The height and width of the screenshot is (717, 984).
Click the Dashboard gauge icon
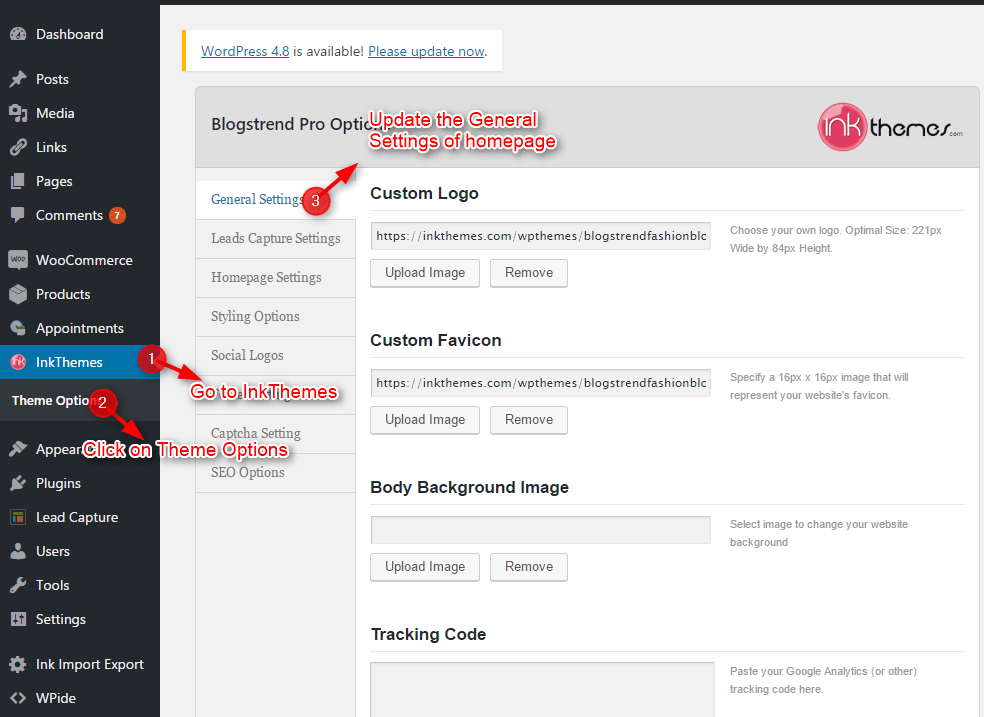tap(18, 34)
